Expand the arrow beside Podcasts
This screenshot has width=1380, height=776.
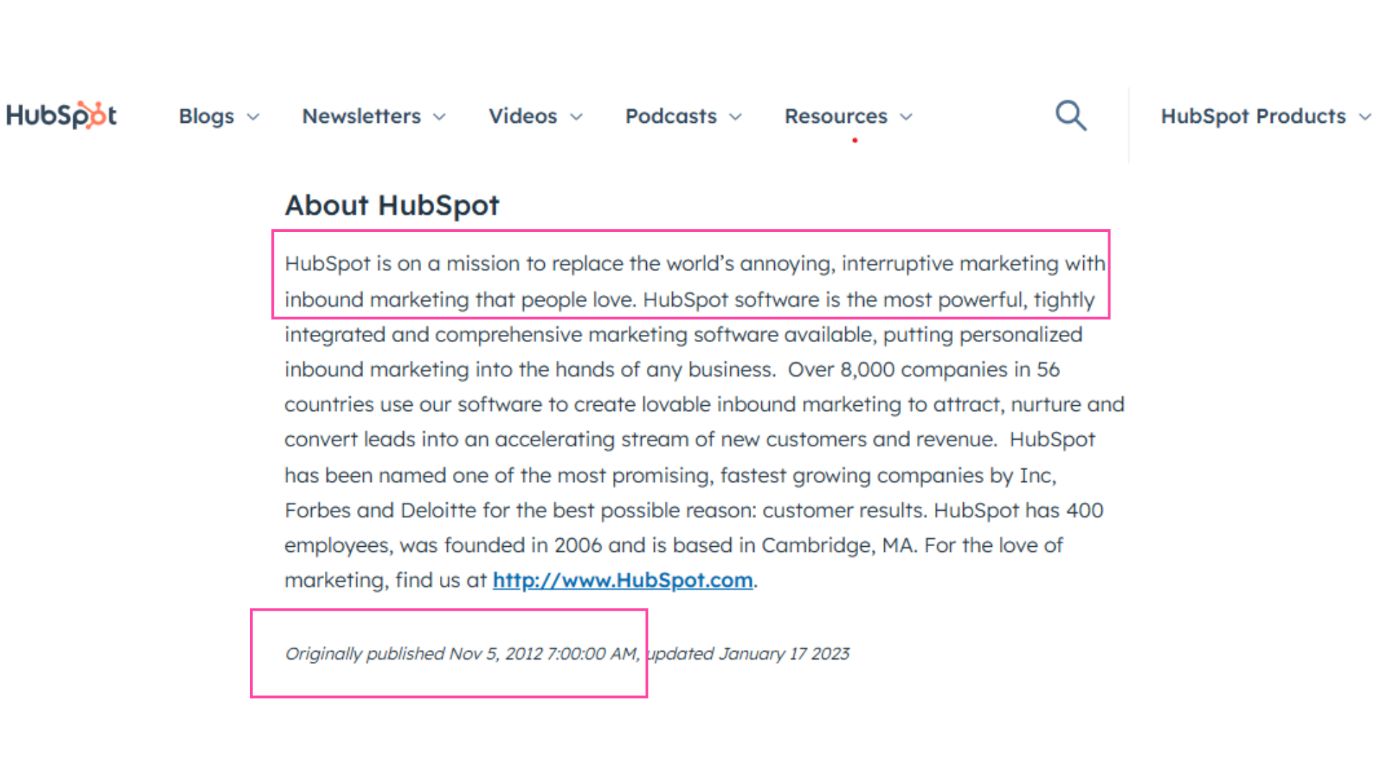(736, 117)
